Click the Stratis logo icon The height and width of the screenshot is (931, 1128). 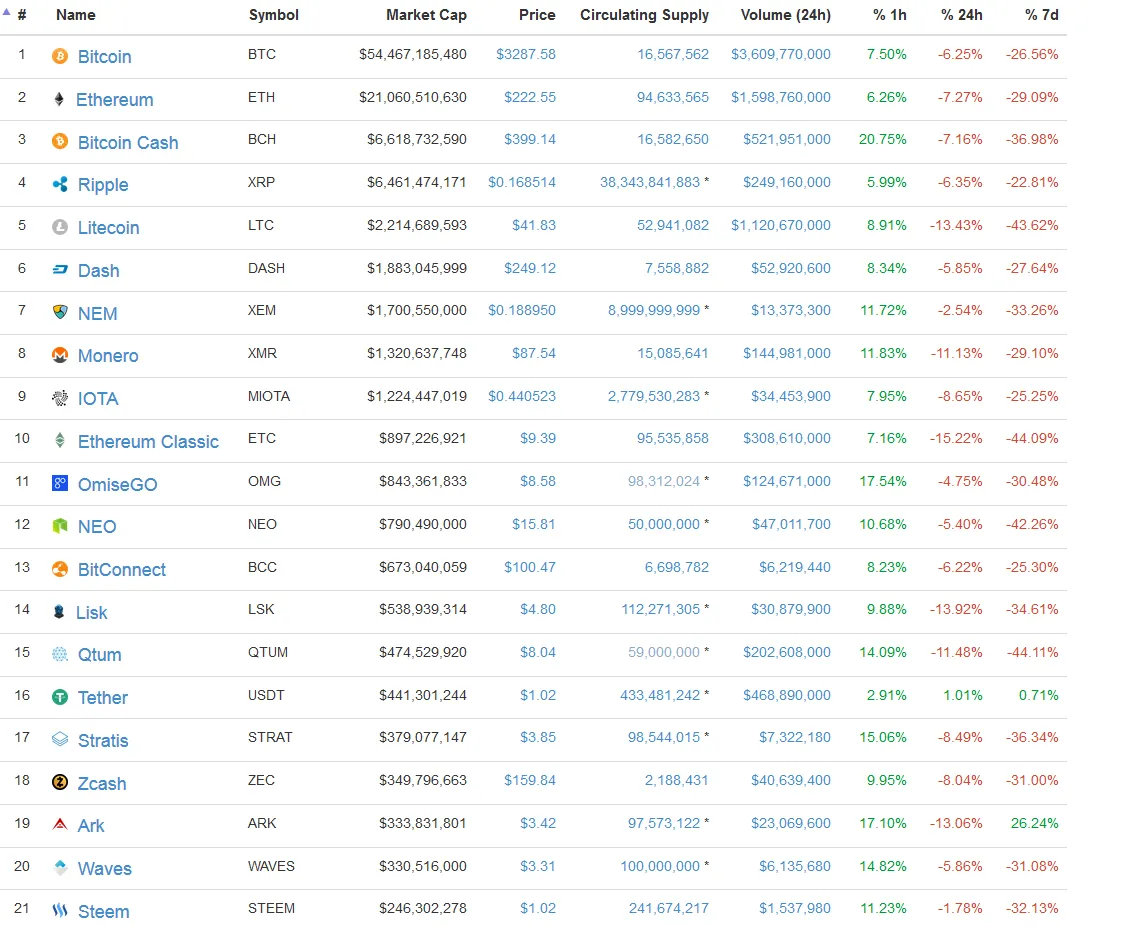click(60, 740)
